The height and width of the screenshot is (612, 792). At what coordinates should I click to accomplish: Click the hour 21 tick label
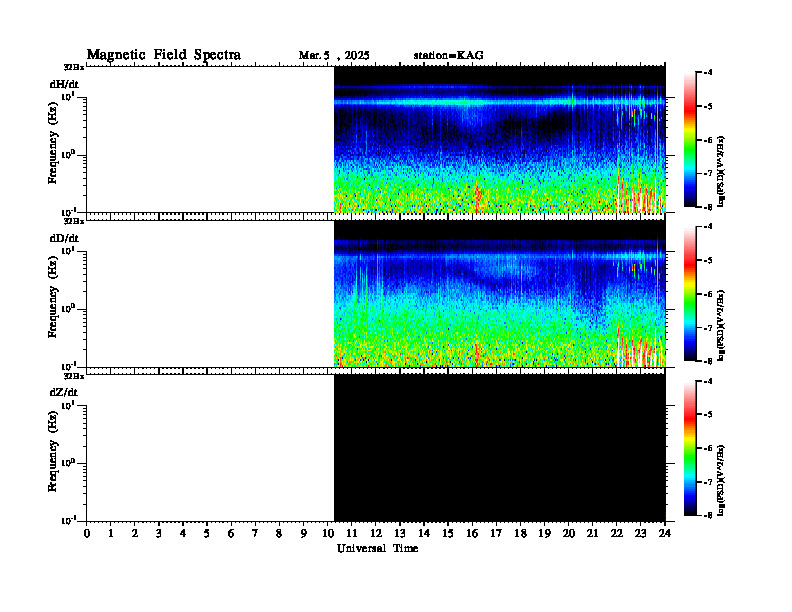pos(593,534)
